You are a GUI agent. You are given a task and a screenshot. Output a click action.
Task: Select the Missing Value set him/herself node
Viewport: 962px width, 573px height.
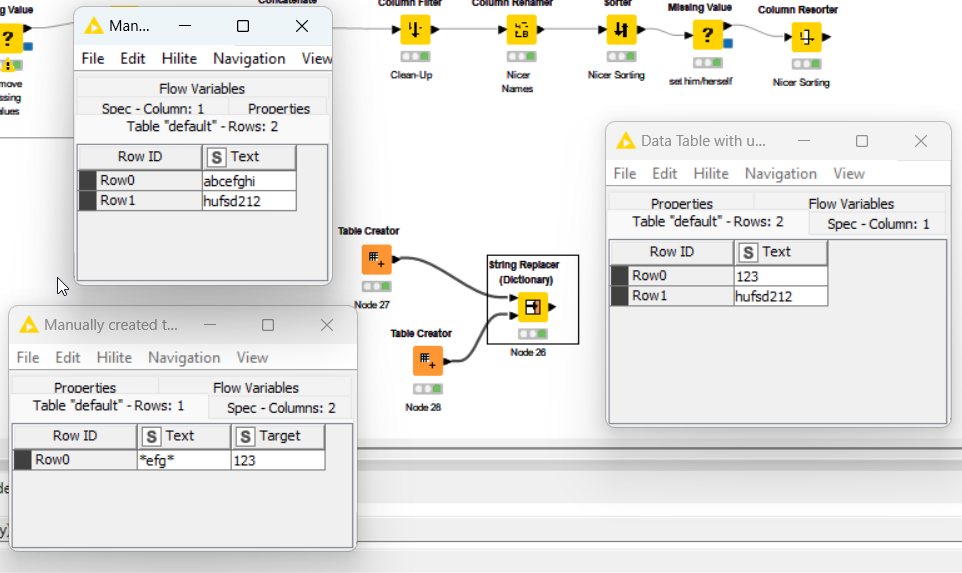click(707, 35)
